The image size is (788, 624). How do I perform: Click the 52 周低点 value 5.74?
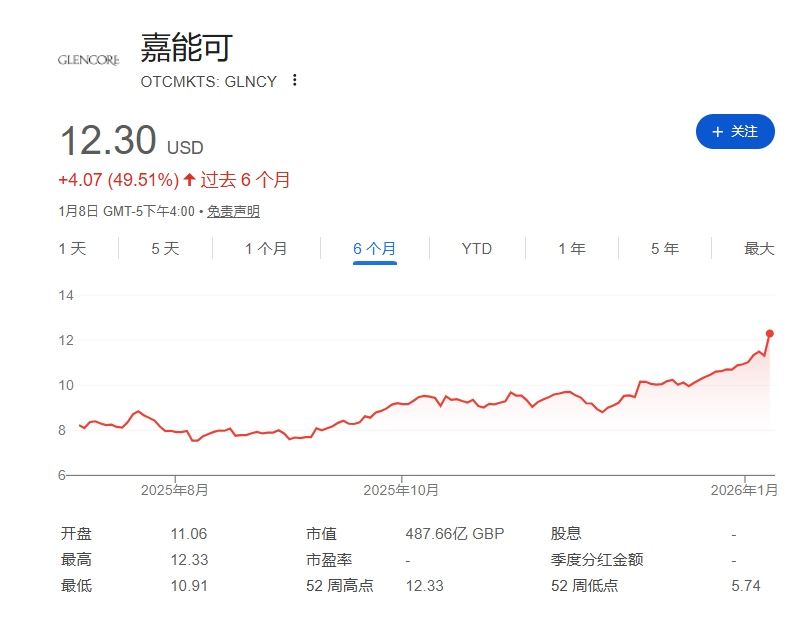pos(746,586)
